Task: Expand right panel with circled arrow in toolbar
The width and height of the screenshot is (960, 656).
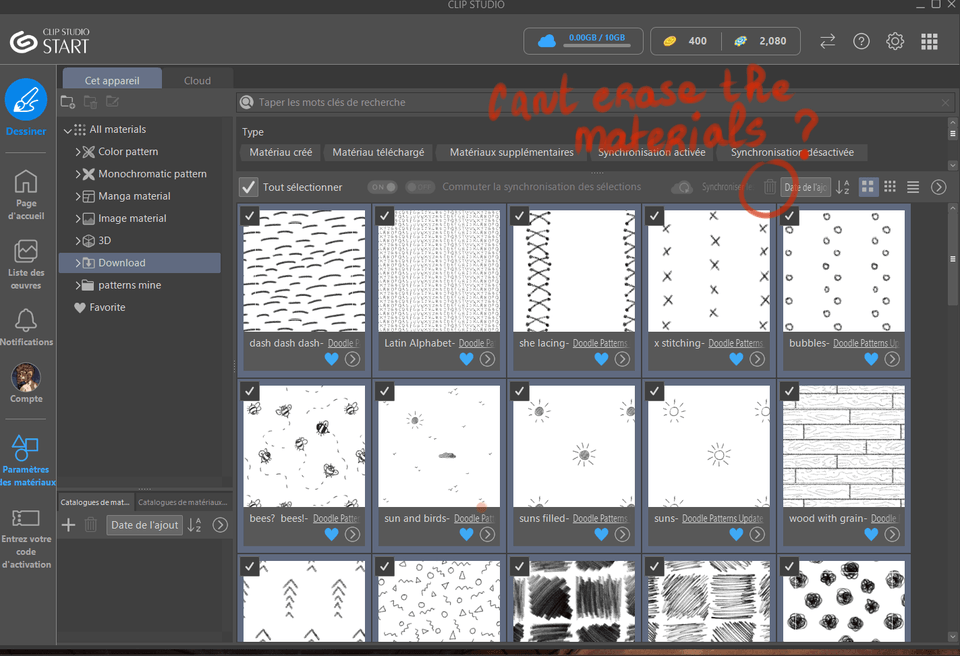Action: [x=939, y=187]
